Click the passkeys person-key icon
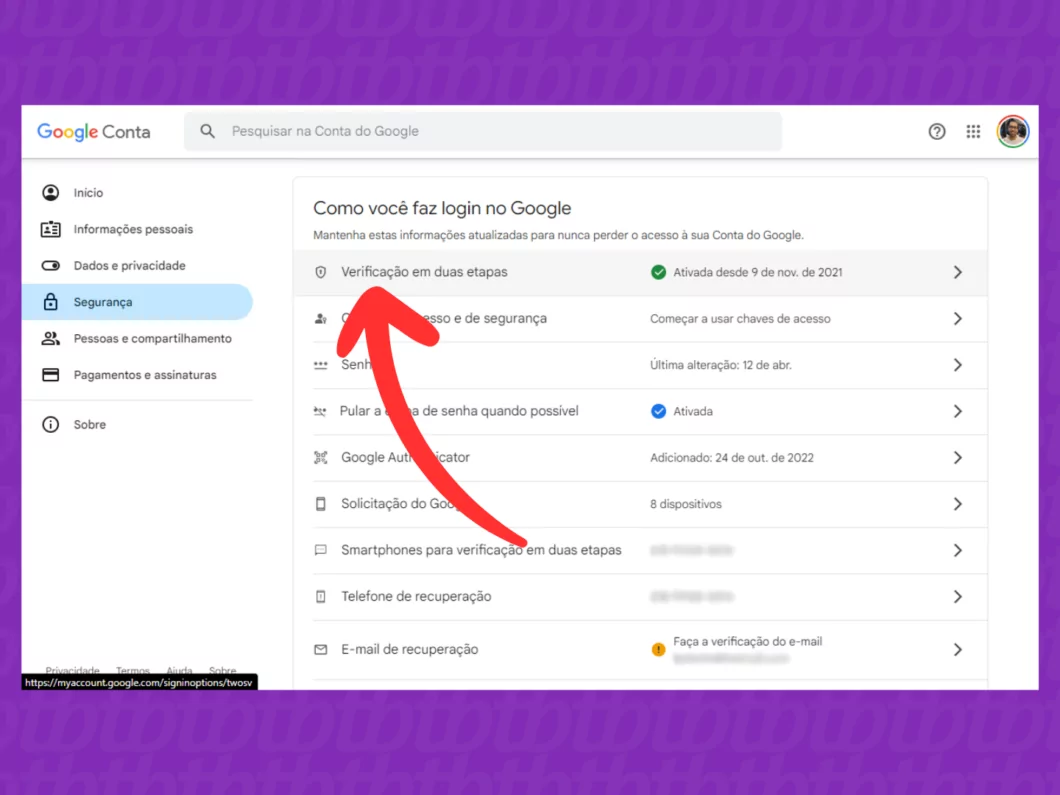 (320, 318)
